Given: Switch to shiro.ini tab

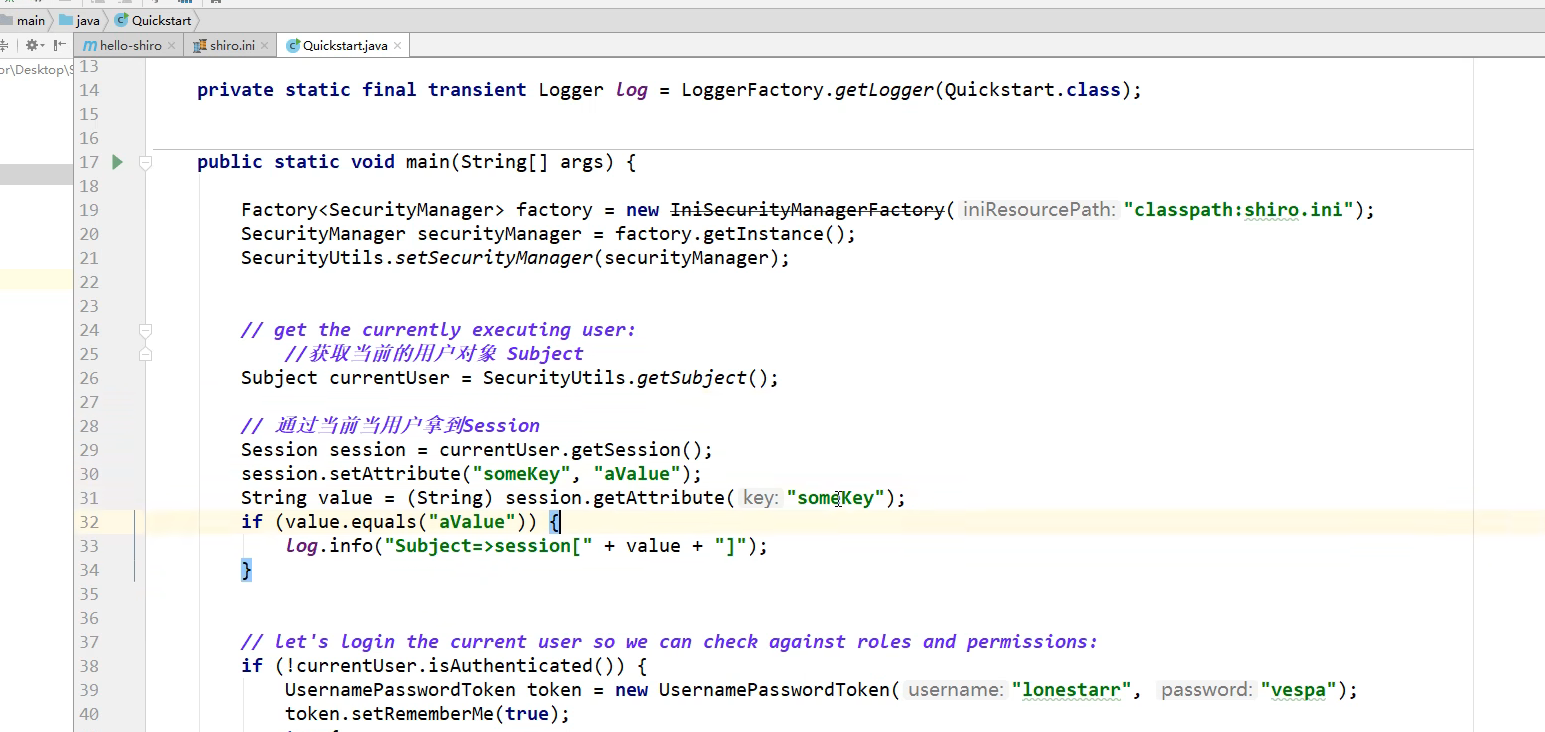Looking at the screenshot, I should (231, 46).
